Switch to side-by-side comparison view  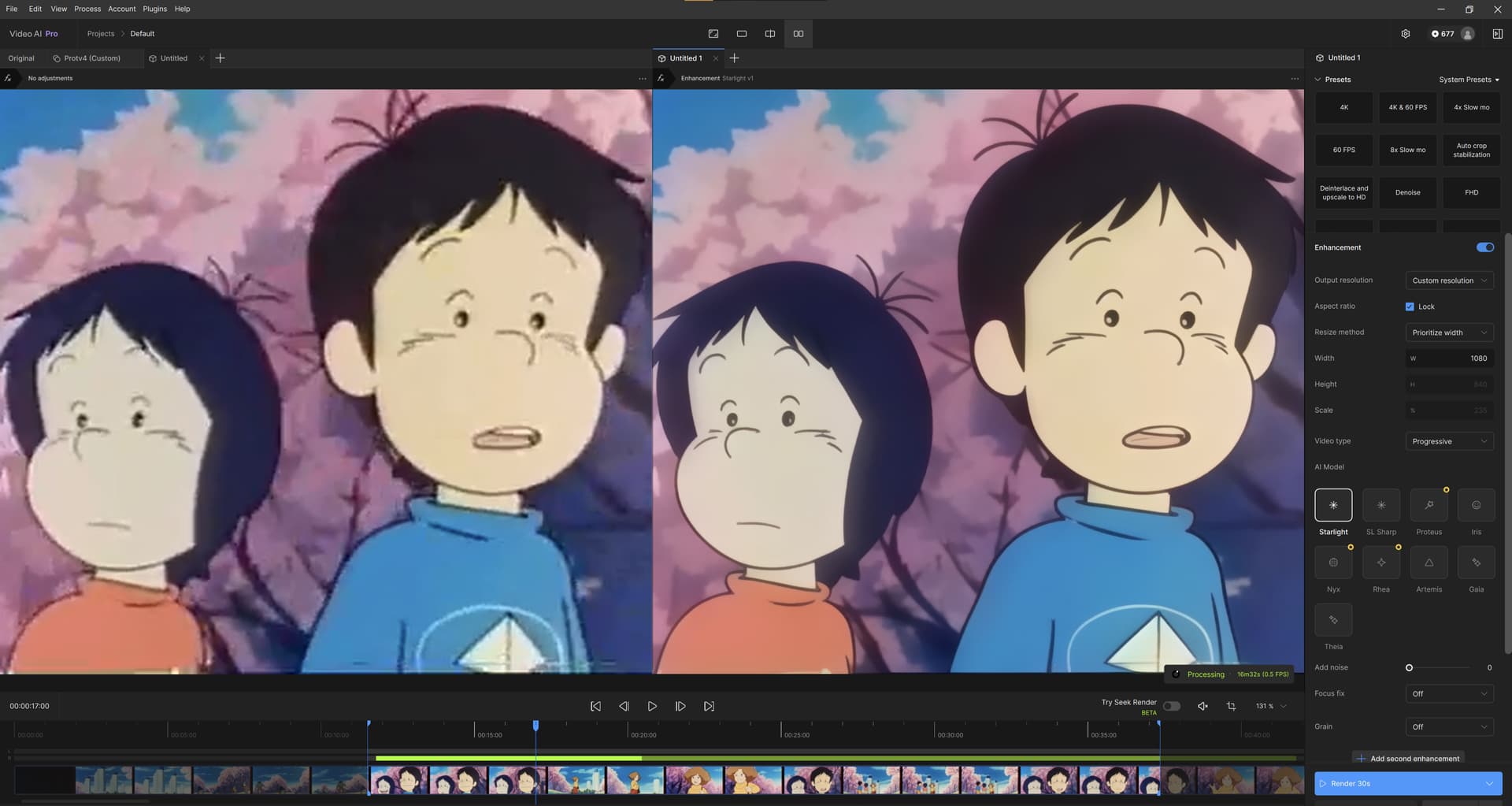(798, 34)
